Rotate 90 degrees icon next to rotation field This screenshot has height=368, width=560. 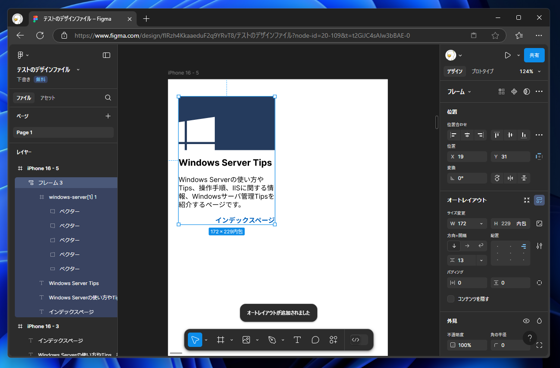497,178
